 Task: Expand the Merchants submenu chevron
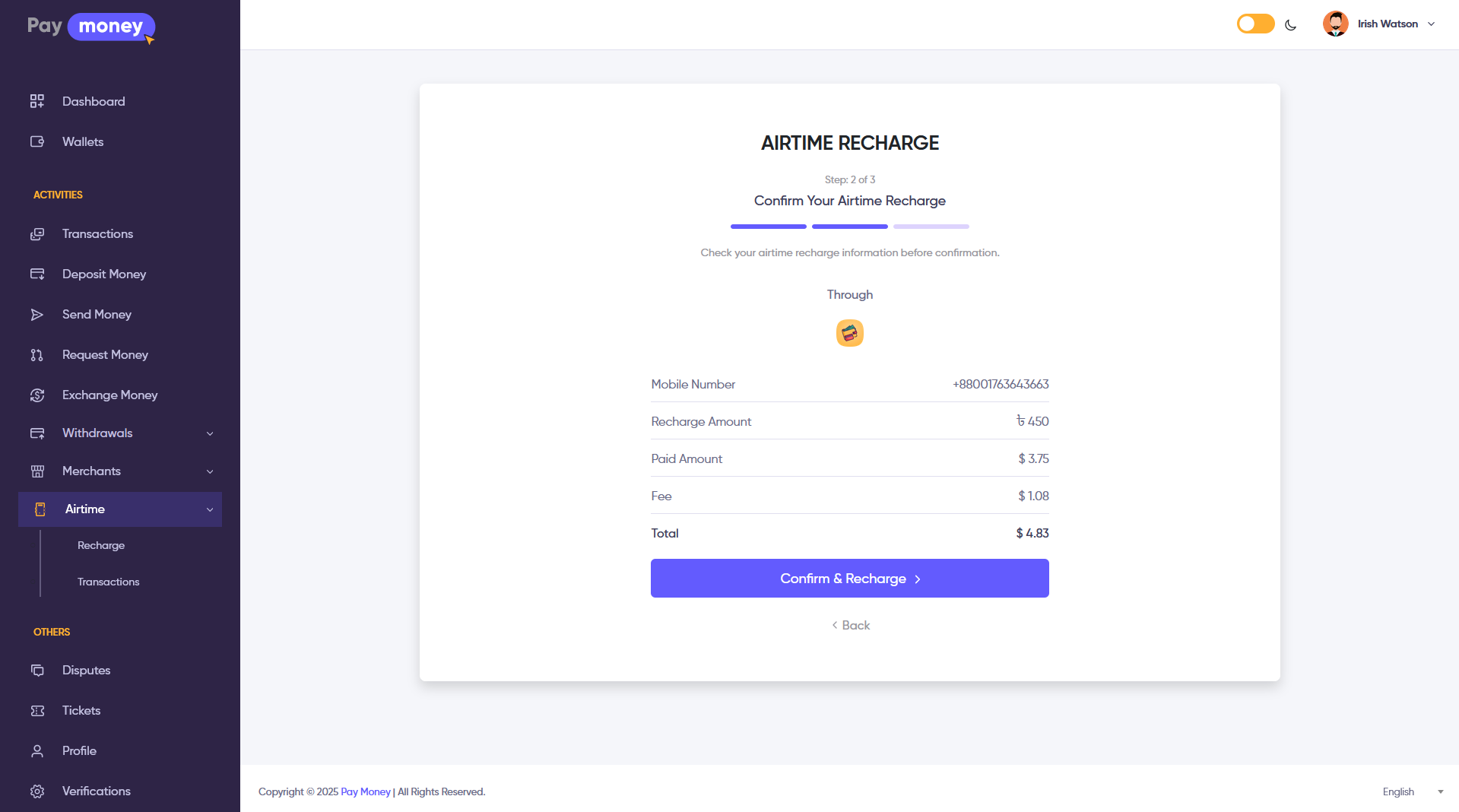coord(210,471)
